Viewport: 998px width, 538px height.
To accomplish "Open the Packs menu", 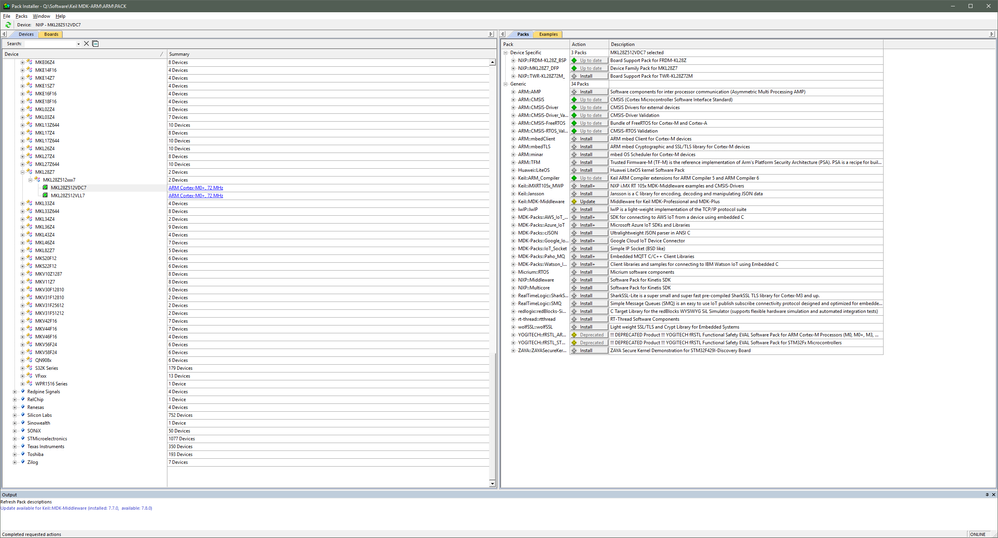I will pos(21,16).
